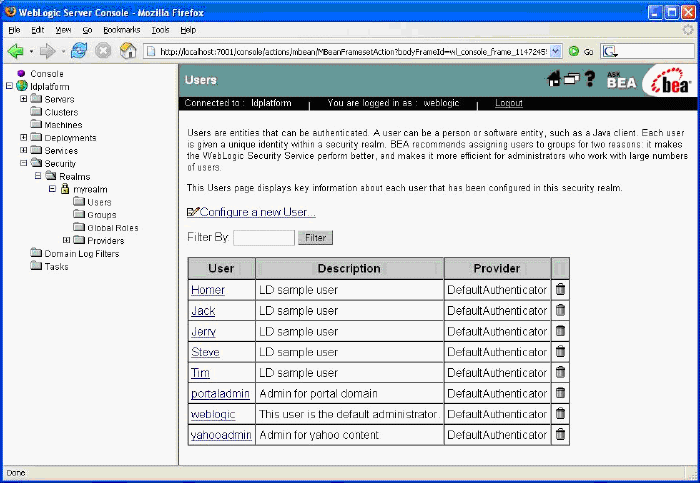Click the Stop loading icon
Image resolution: width=700 pixels, height=483 pixels.
point(103,51)
